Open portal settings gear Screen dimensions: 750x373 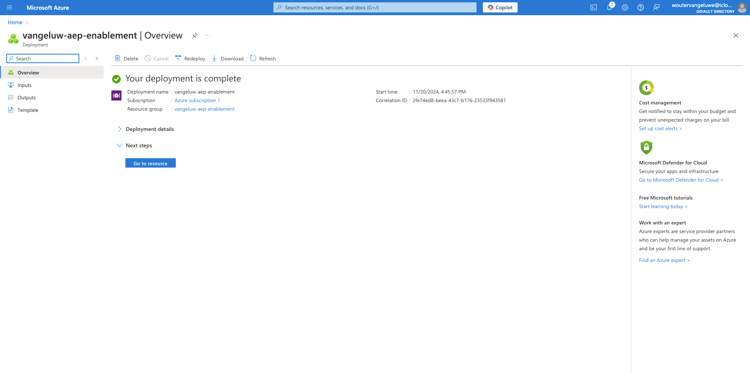point(625,7)
